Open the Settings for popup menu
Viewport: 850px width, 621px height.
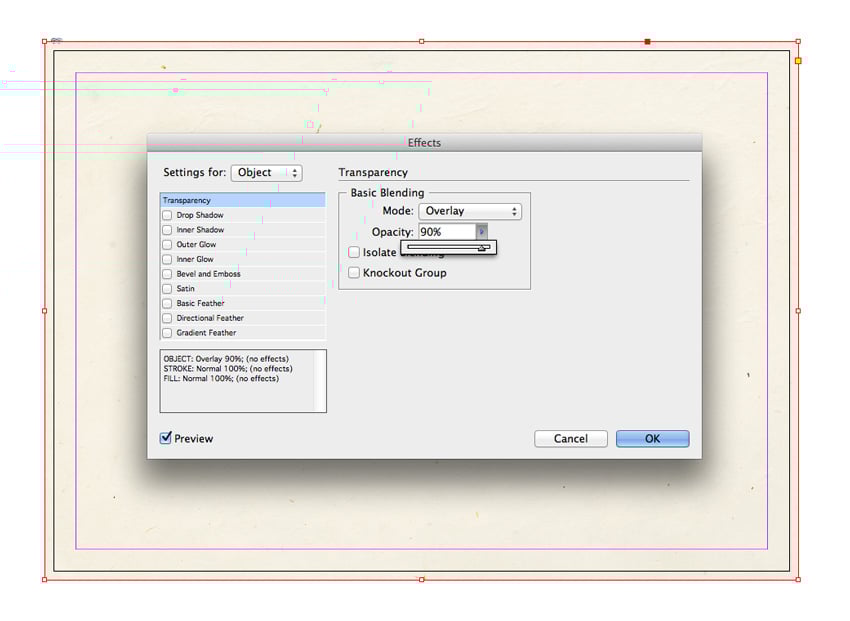[x=266, y=172]
